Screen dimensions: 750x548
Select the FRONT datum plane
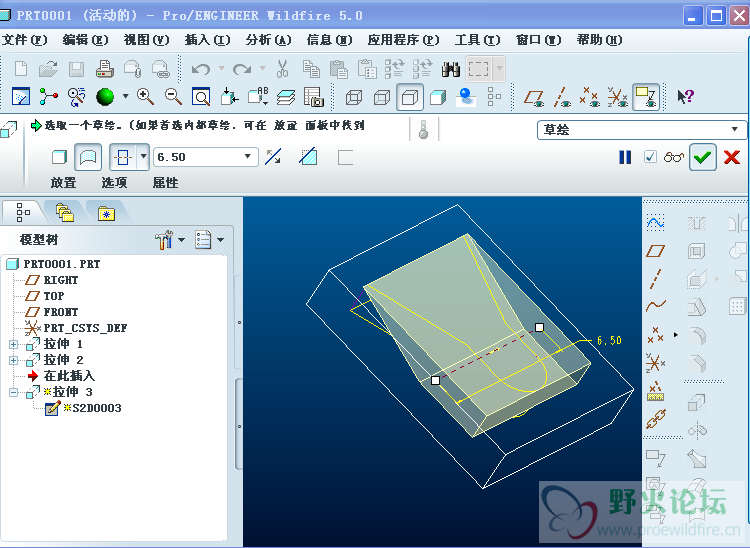(x=61, y=312)
